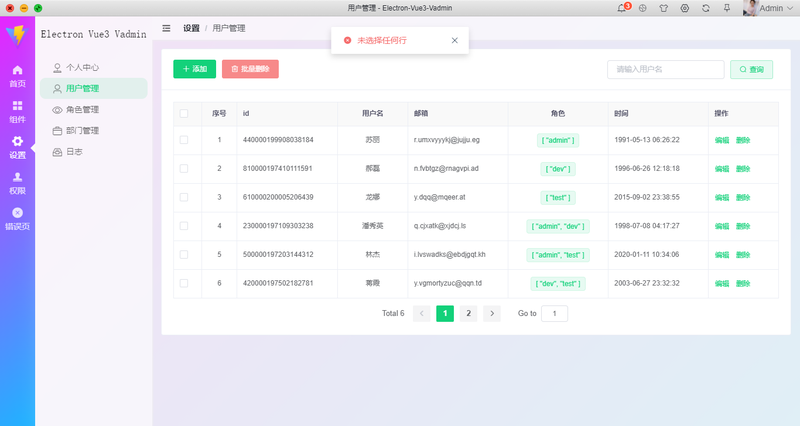
Task: Select 用户管理 menu item
Action: [x=94, y=88]
